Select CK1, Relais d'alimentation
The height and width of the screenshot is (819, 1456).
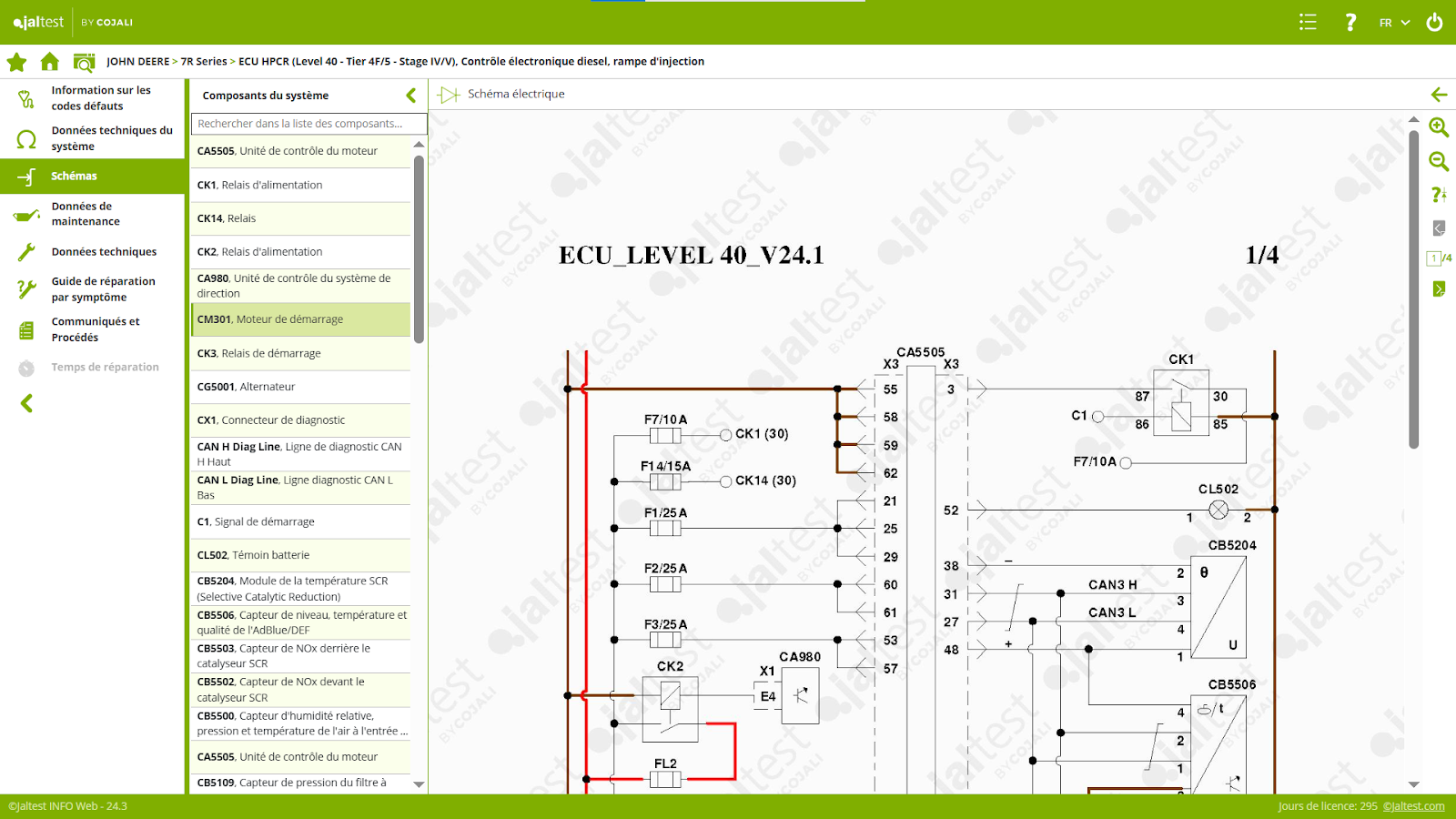300,185
